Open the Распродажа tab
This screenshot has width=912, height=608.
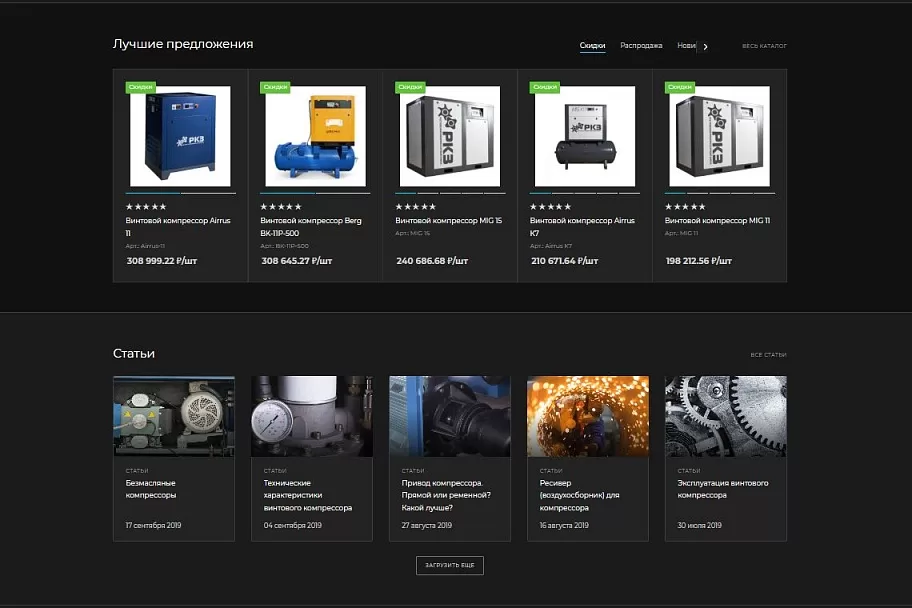pyautogui.click(x=641, y=45)
